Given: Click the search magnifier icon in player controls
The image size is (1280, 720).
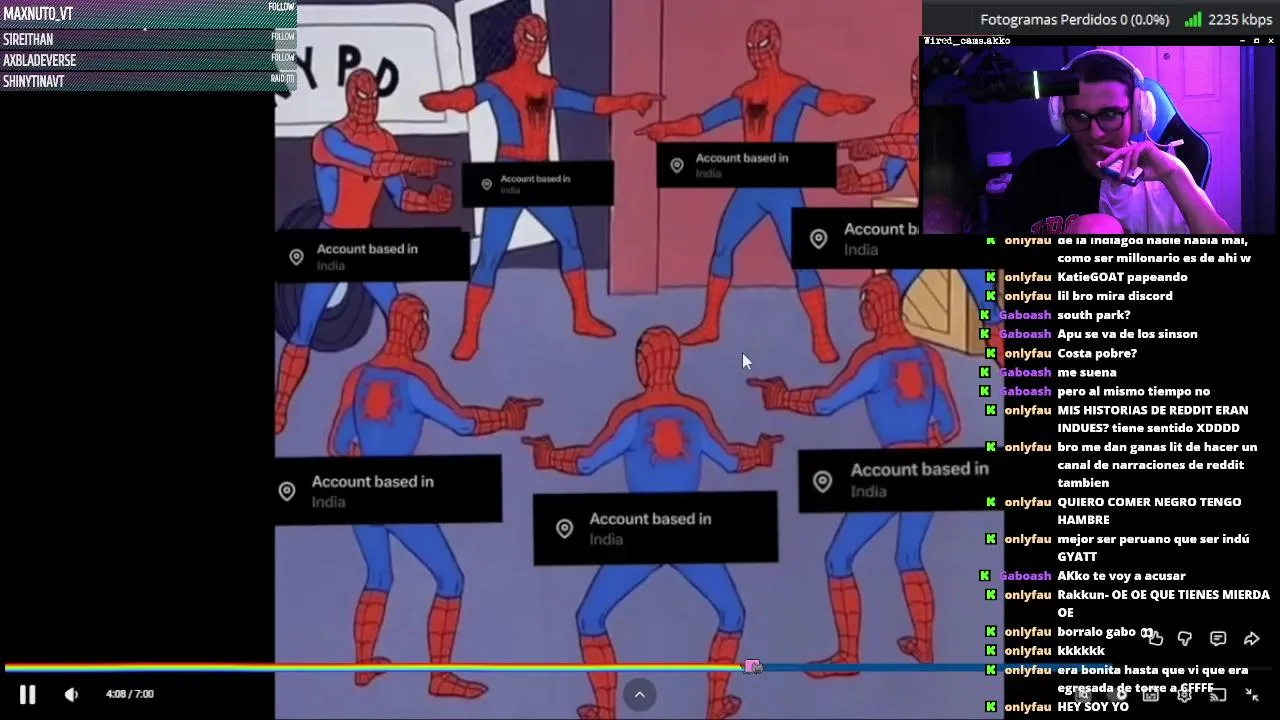Looking at the screenshot, I should pos(1084,694).
